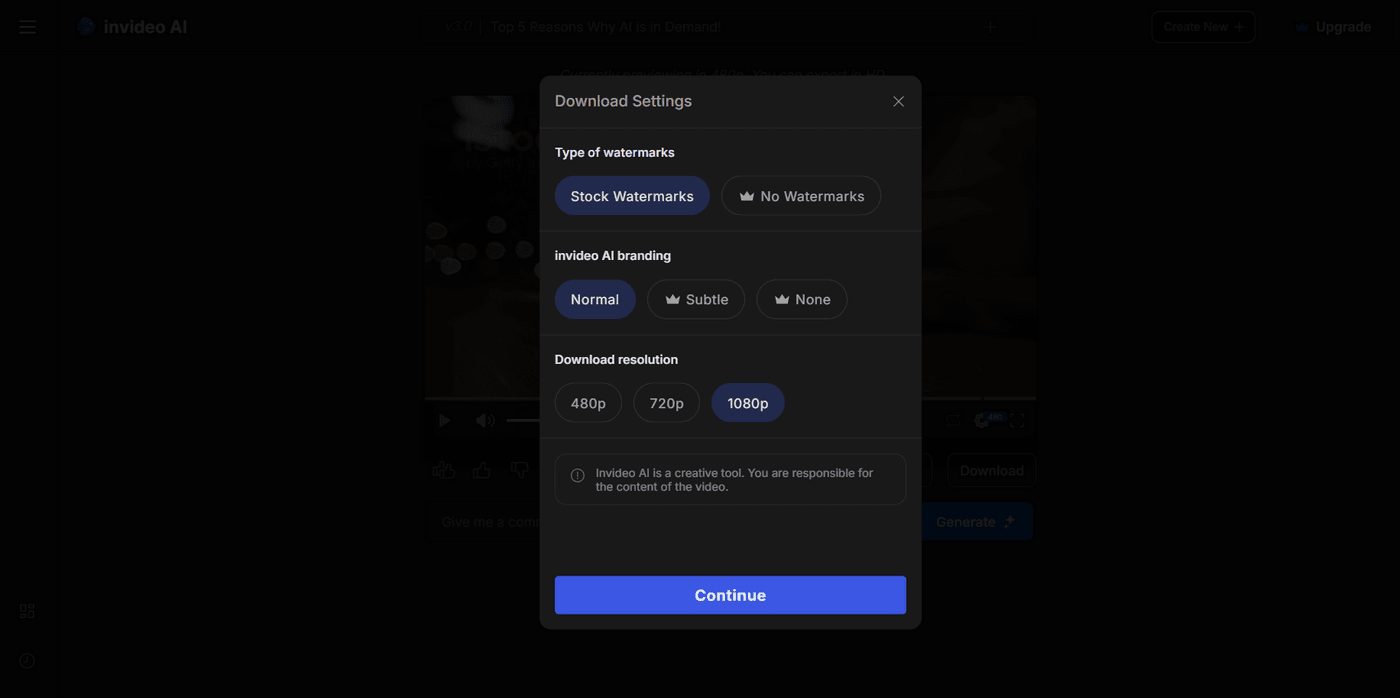Open a new project with the plus button
1400x698 pixels.
point(989,26)
